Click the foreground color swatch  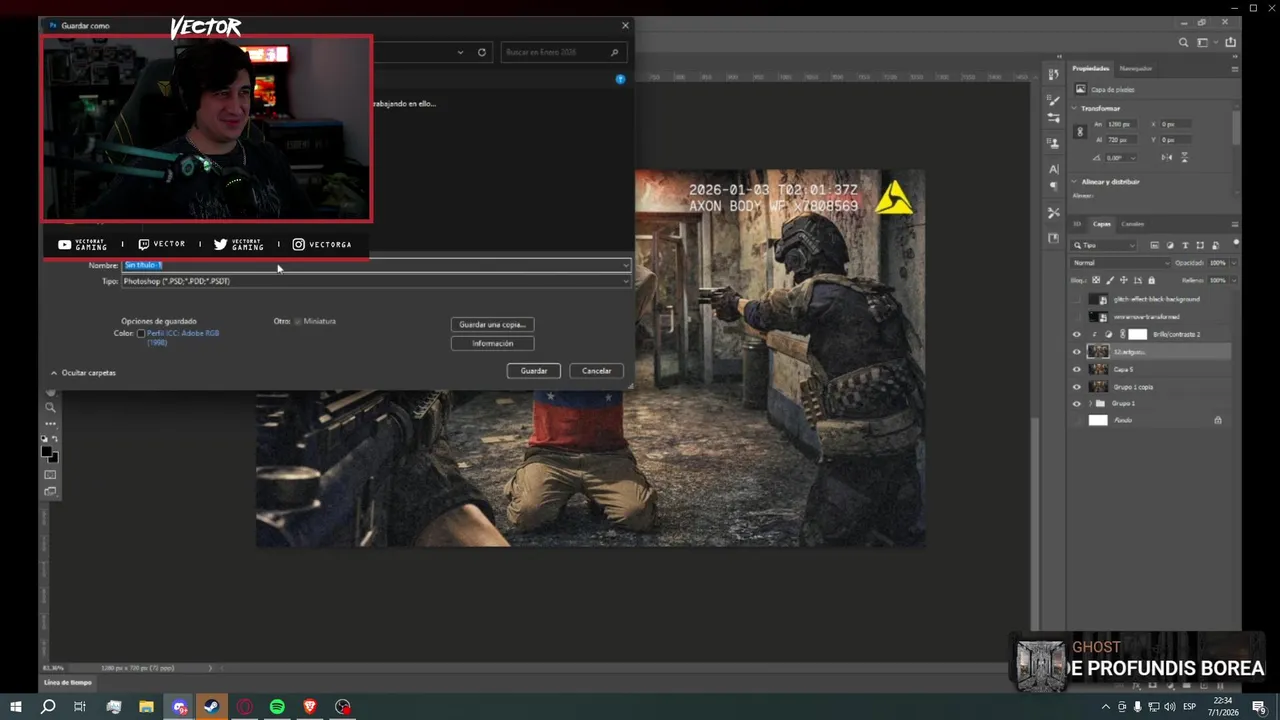coord(47,452)
